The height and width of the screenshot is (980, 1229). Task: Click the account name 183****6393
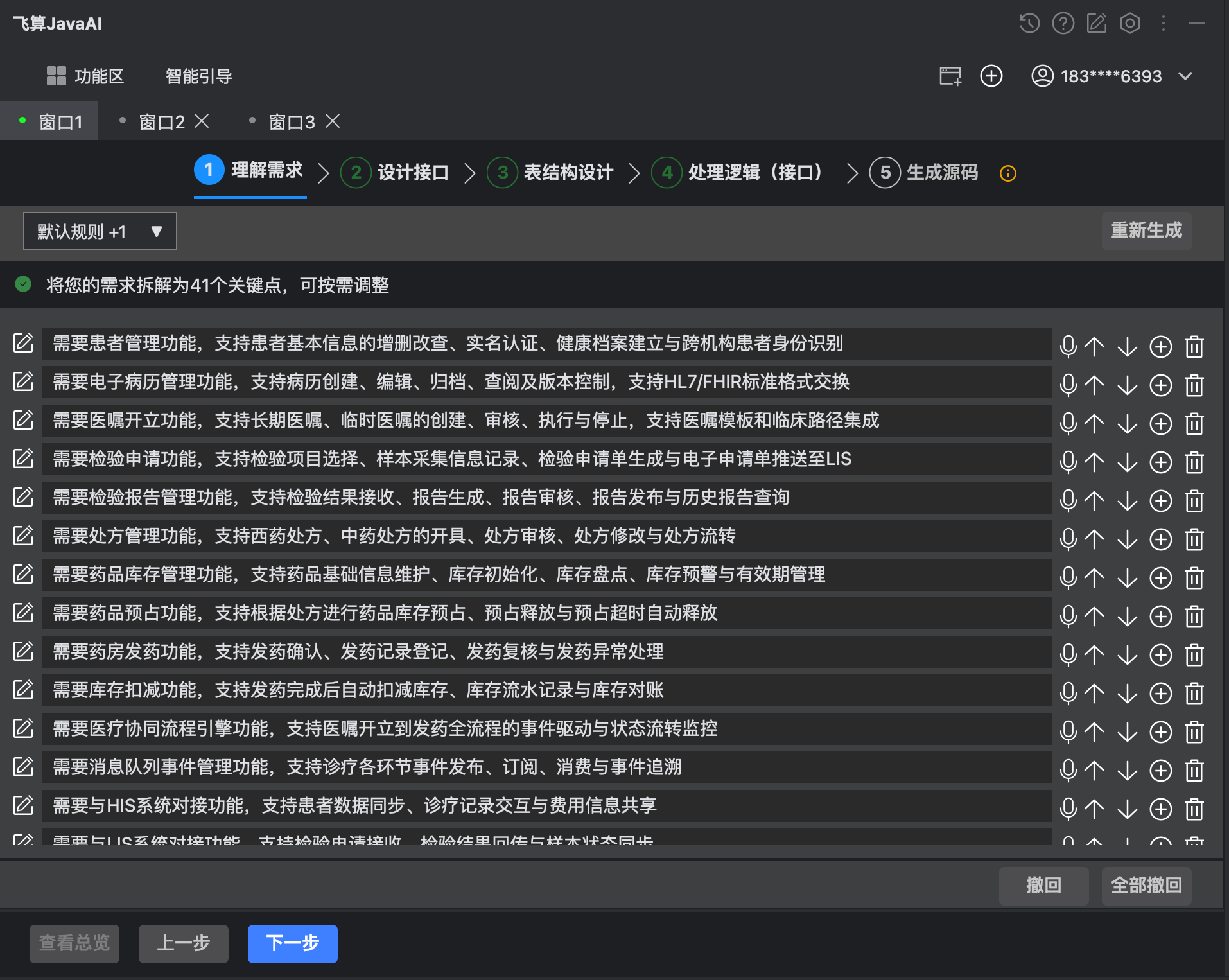[1111, 76]
